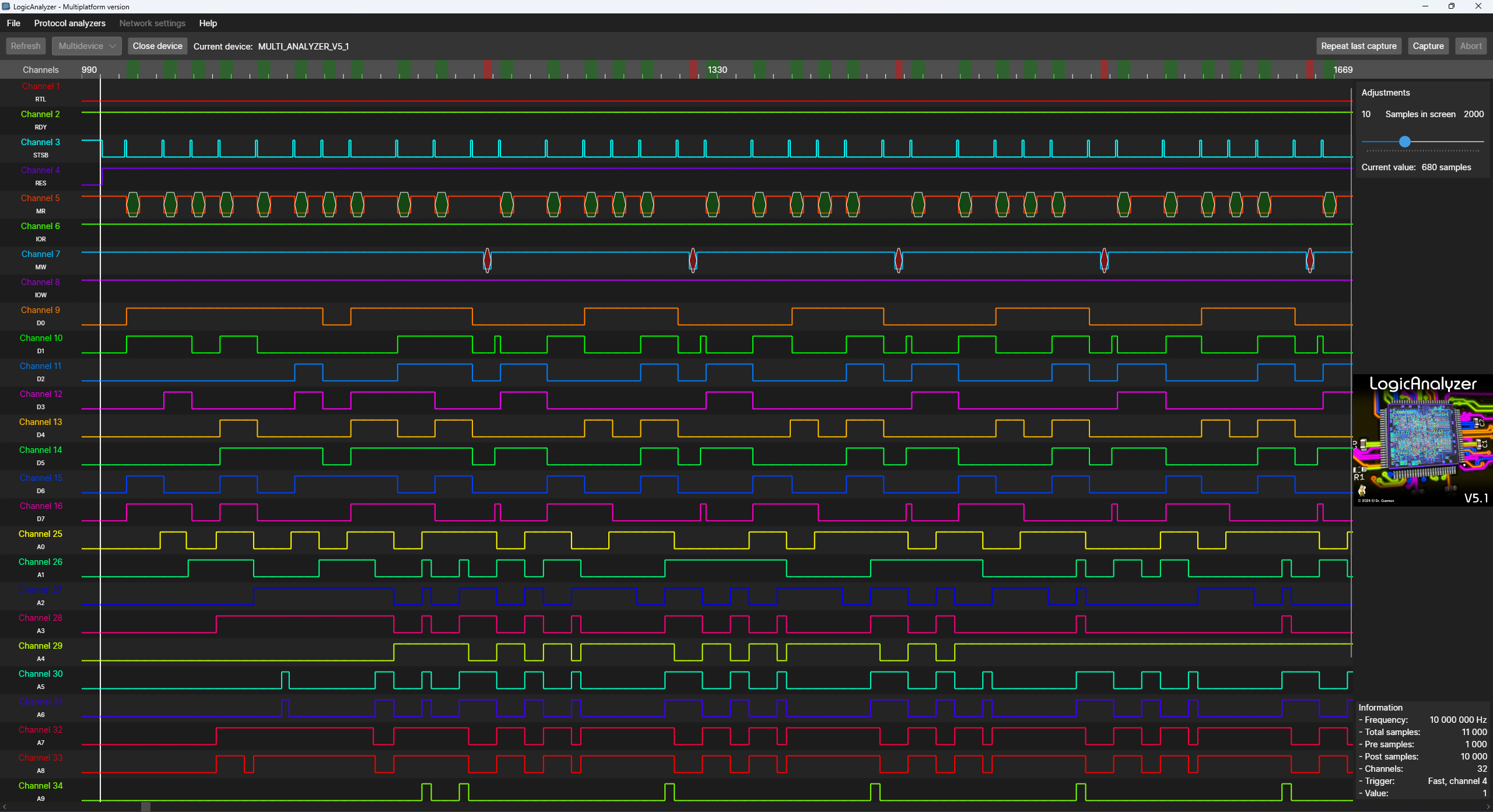Select Channel 25 A0 label

point(41,540)
